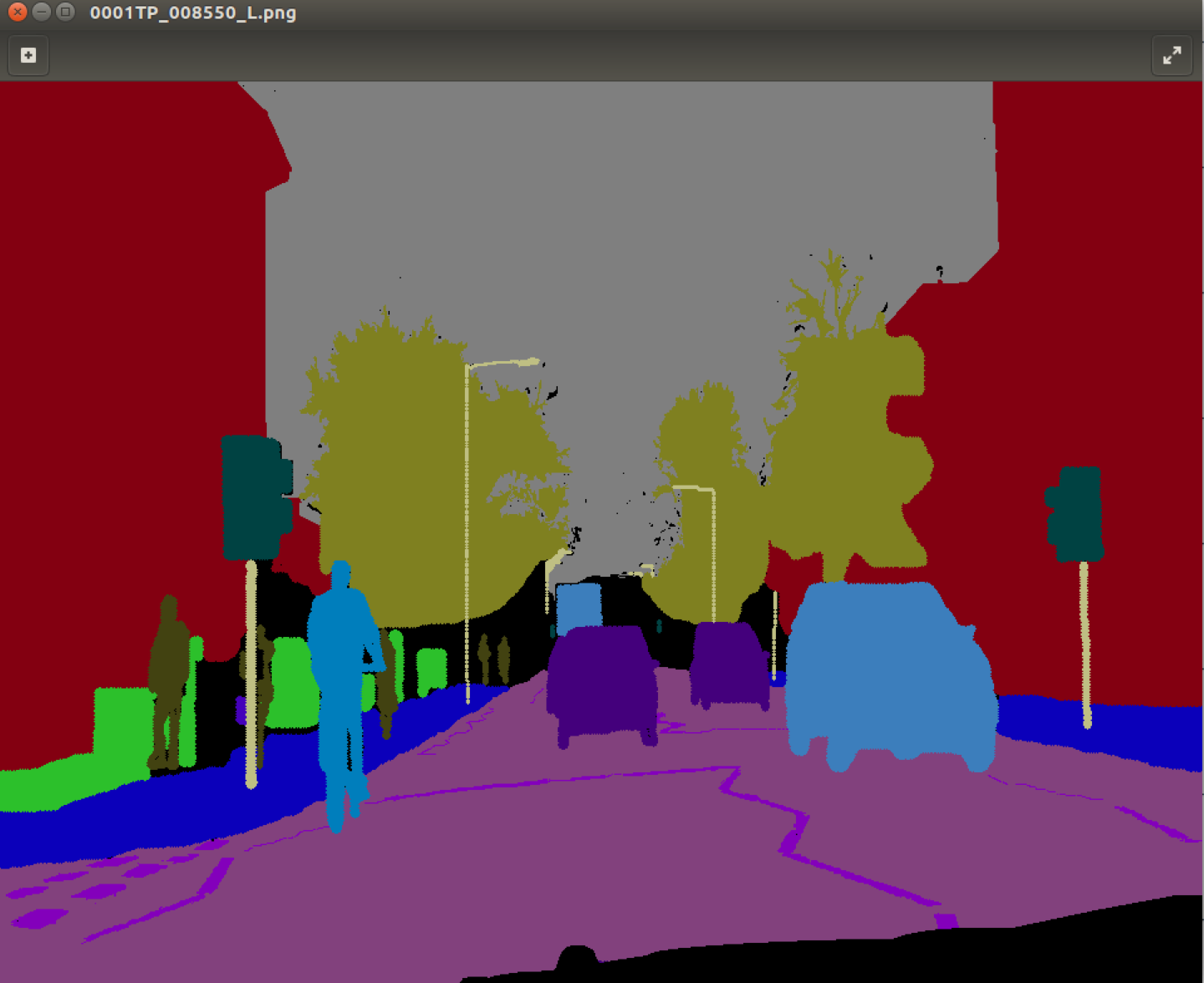Click the window title 0001TP_008550_L.png
1204x983 pixels.
(193, 13)
